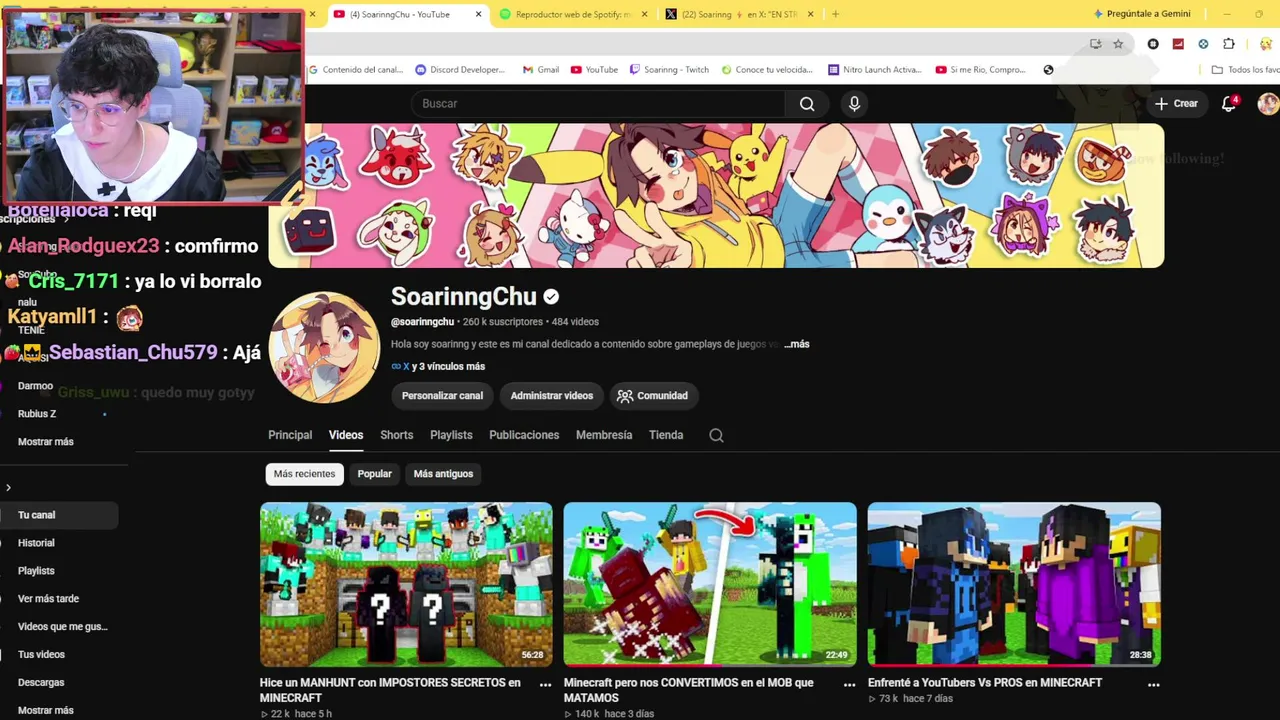Switch to the Tienda channel tab
The image size is (1280, 720).
666,435
